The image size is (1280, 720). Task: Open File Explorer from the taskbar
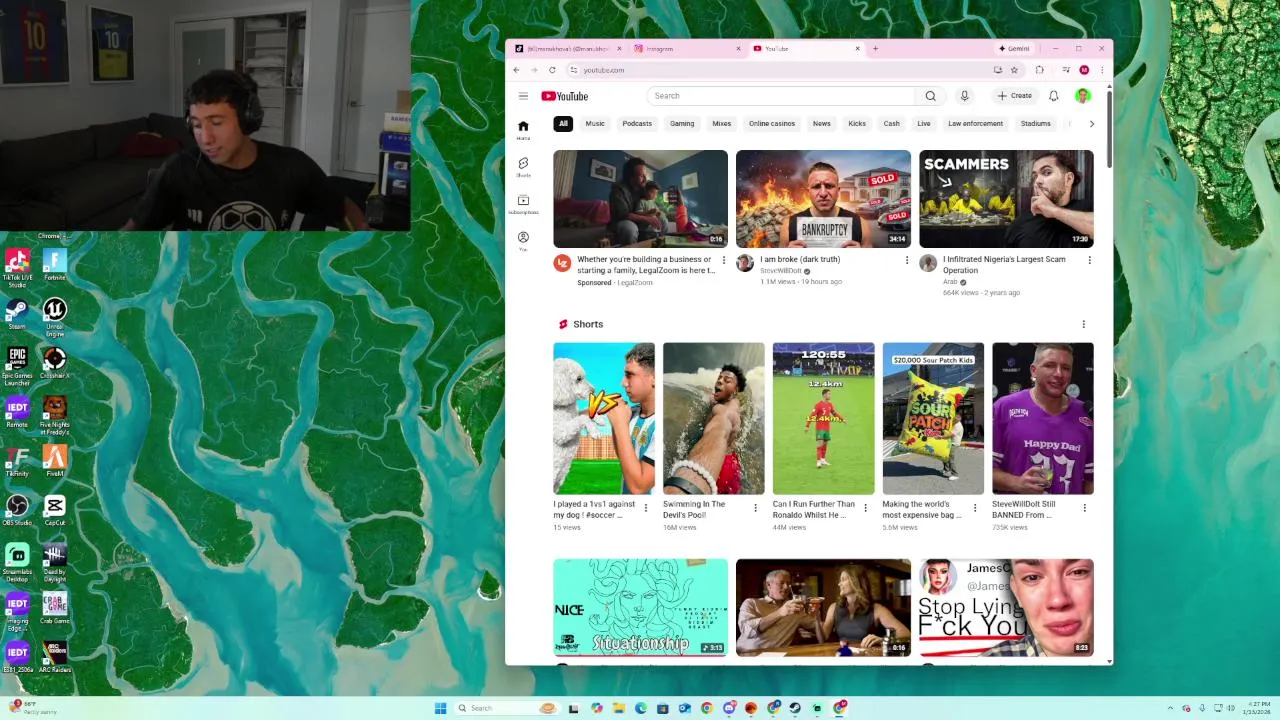coord(619,708)
